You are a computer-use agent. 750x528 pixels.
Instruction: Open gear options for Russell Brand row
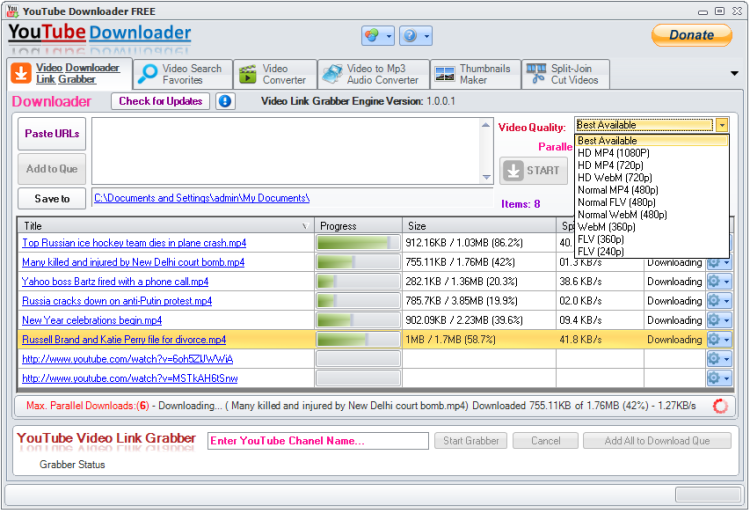719,340
